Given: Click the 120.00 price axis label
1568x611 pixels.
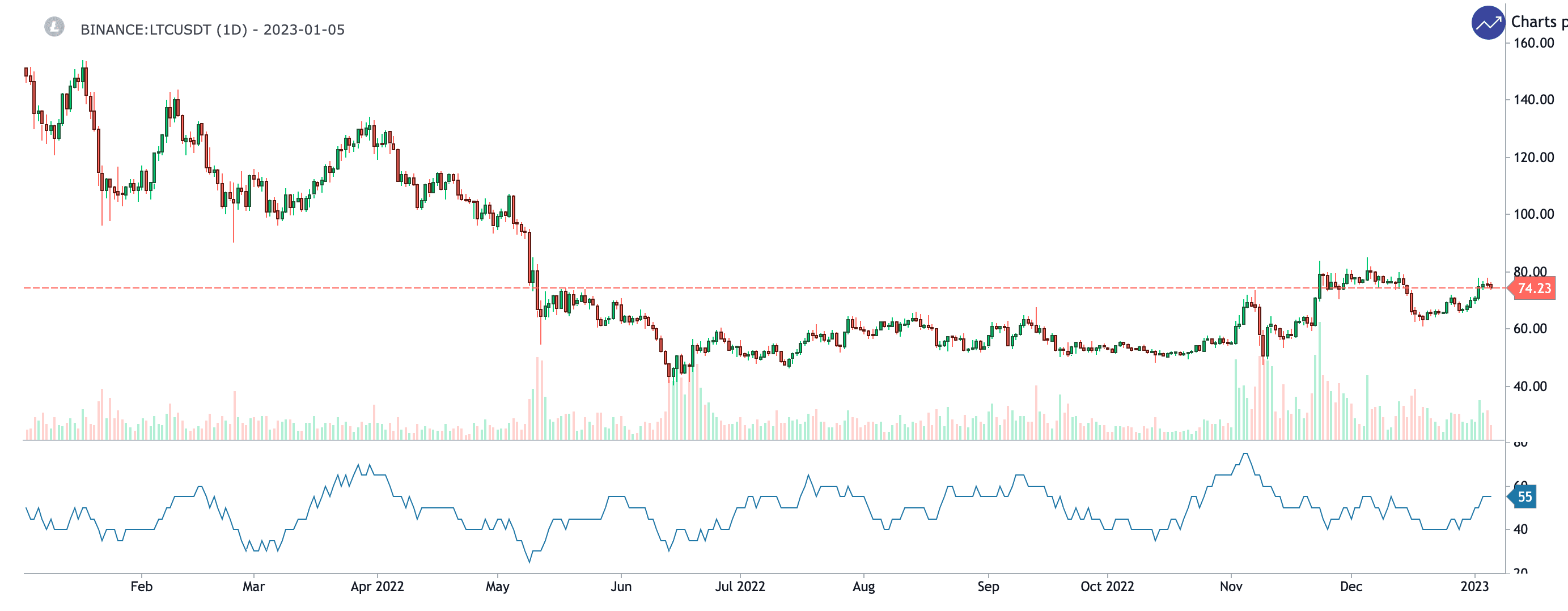Looking at the screenshot, I should pos(1533,158).
